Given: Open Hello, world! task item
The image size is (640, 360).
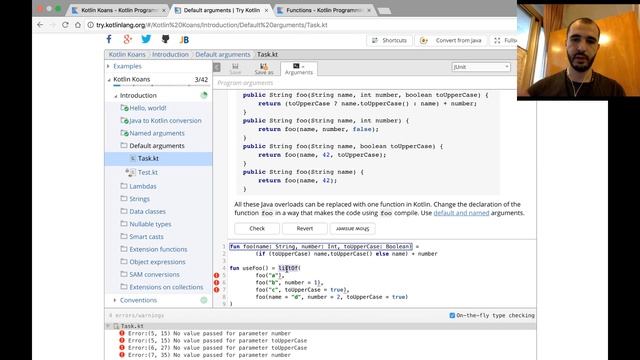Looking at the screenshot, I should point(148,108).
